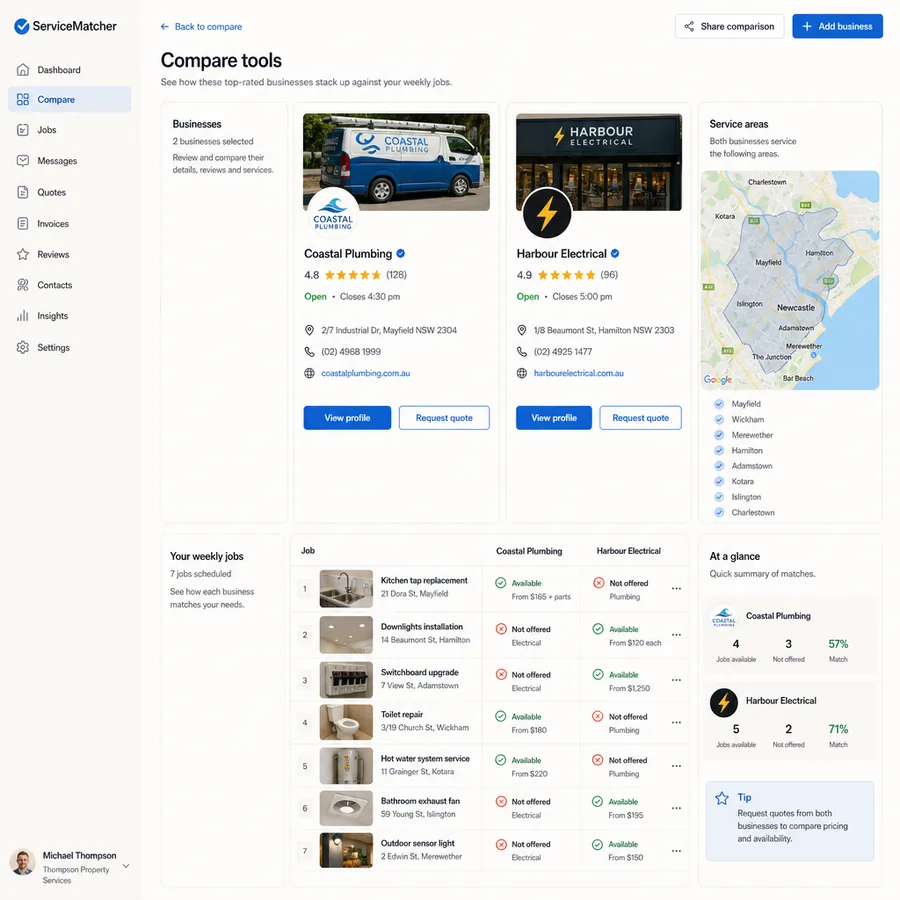
Task: Click Coastal Plumbing star rating
Action: pyautogui.click(x=353, y=275)
